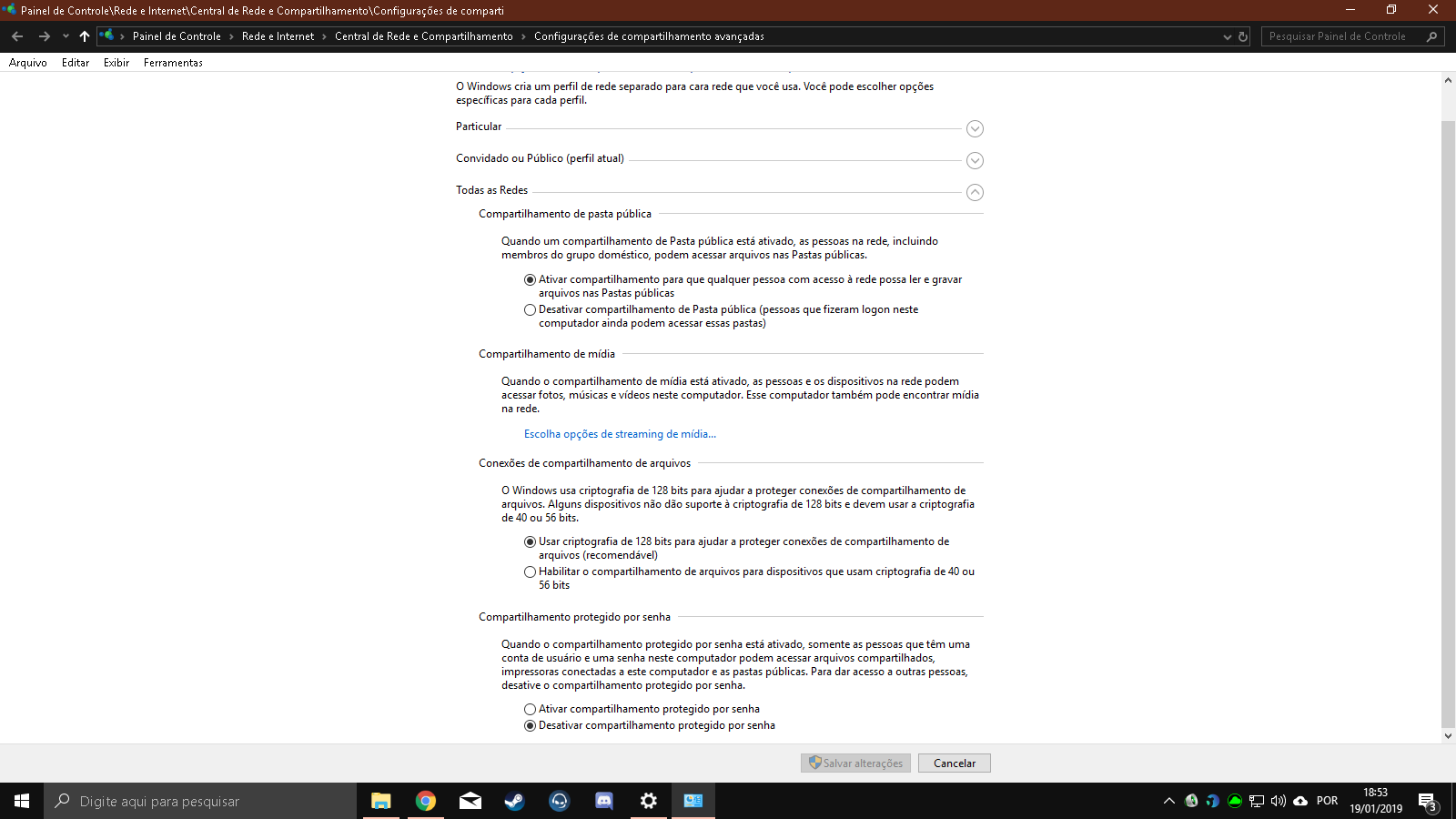
Task: Expand the Convidado ou Público profile section
Action: 975,161
